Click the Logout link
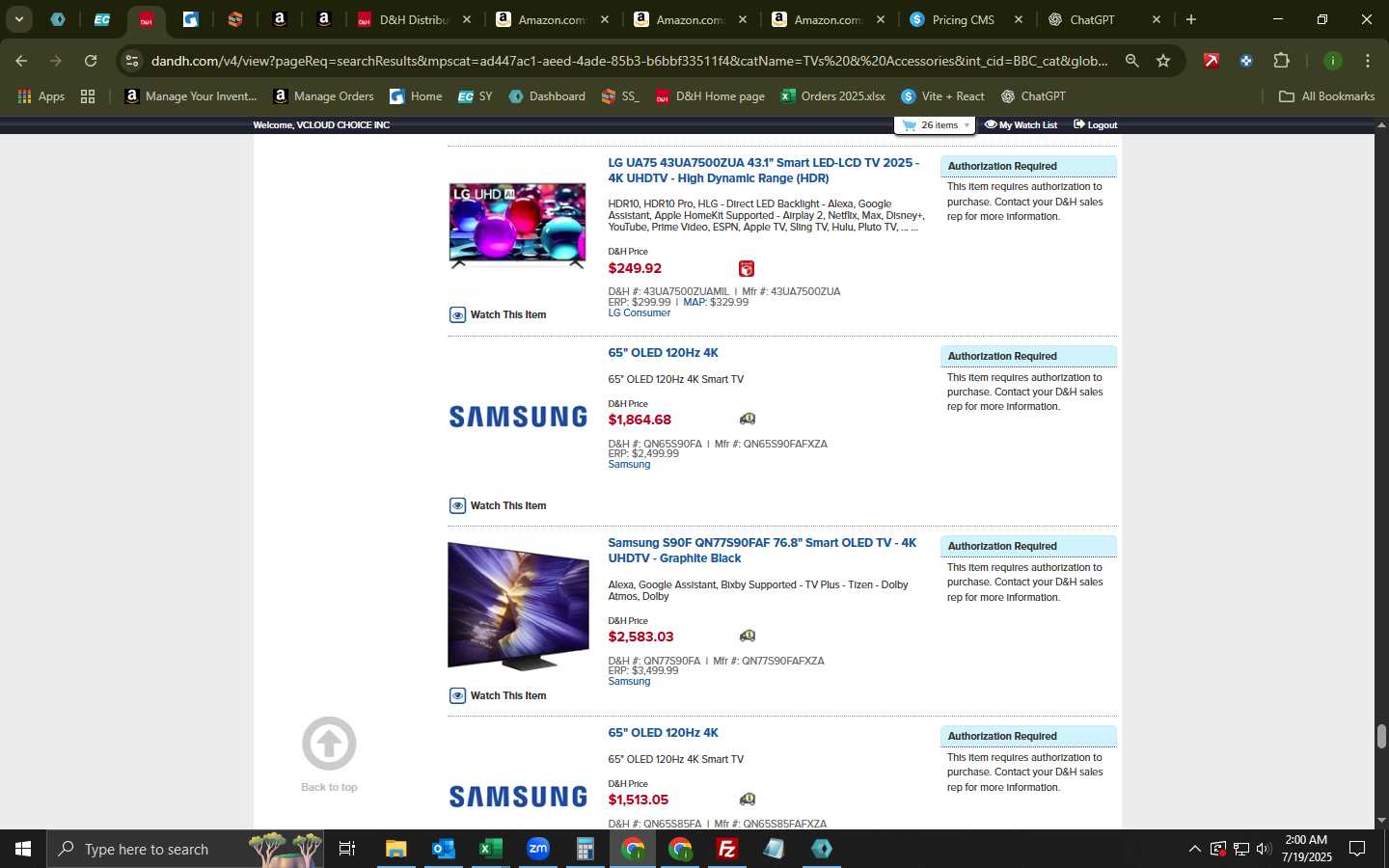1389x868 pixels. click(1095, 125)
